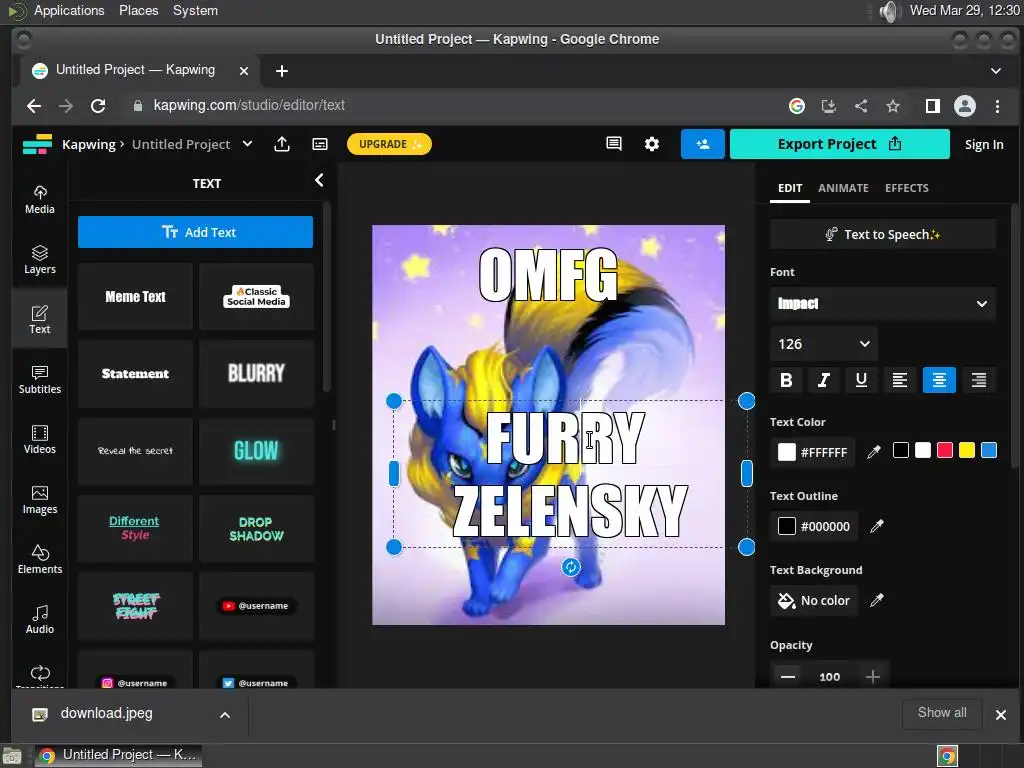Viewport: 1024px width, 768px height.
Task: Open the Videos sidebar panel
Action: pyautogui.click(x=40, y=440)
